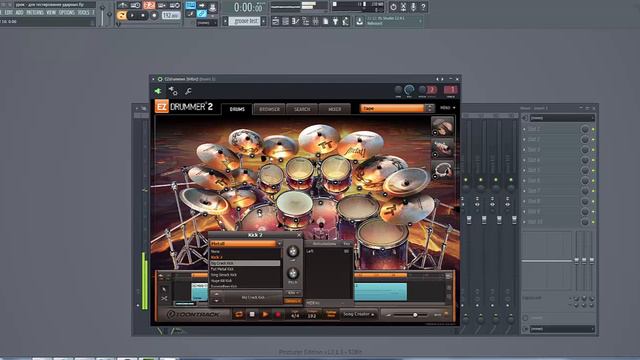Screen dimensions: 640x360
Task: Toggle FL Studio pattern/song mode button
Action: point(122,15)
